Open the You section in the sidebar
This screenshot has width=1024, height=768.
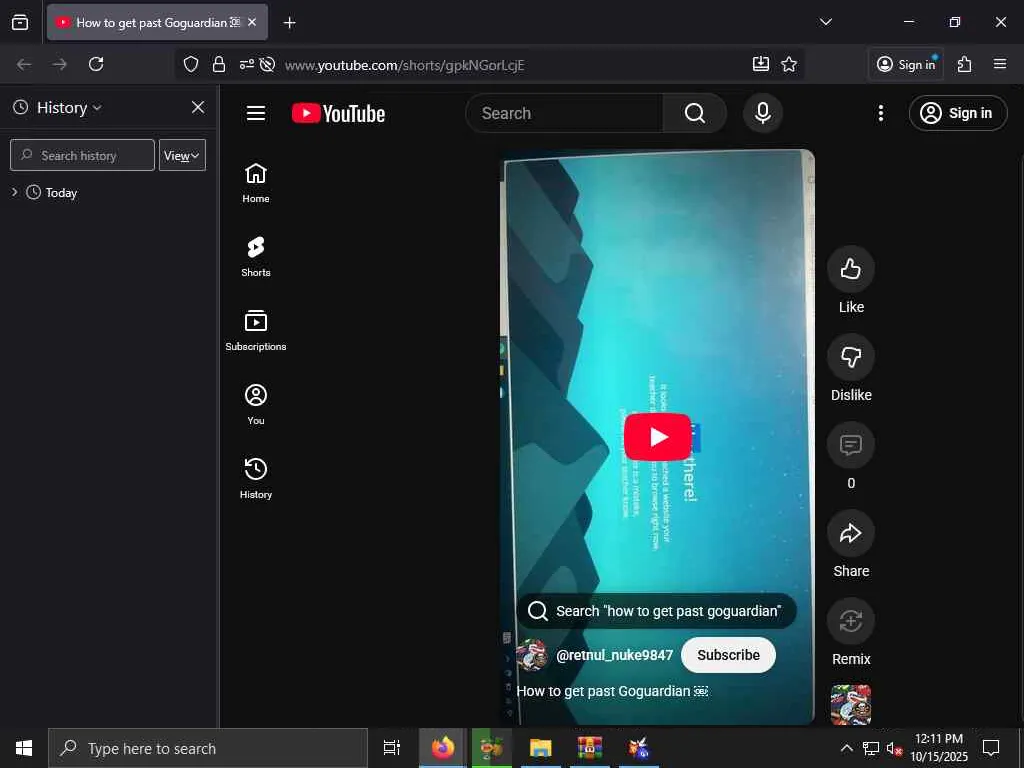(x=255, y=404)
